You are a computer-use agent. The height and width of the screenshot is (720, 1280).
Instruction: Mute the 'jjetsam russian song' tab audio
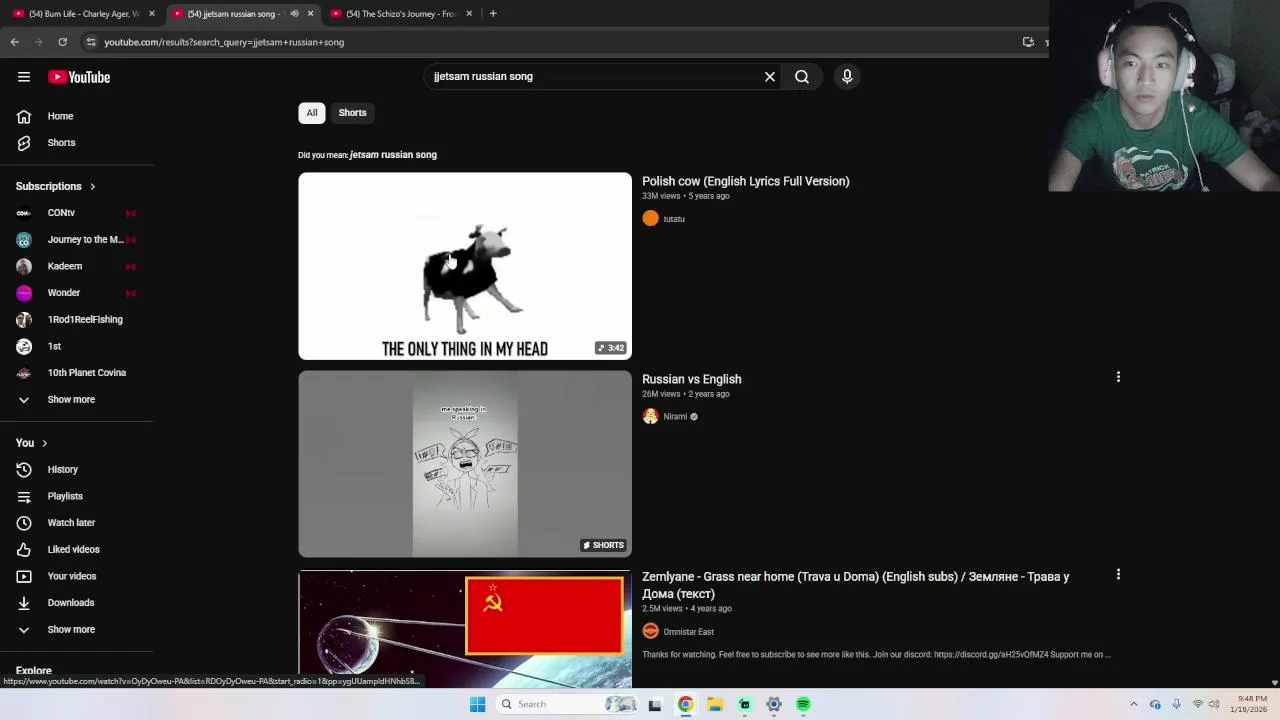(294, 14)
